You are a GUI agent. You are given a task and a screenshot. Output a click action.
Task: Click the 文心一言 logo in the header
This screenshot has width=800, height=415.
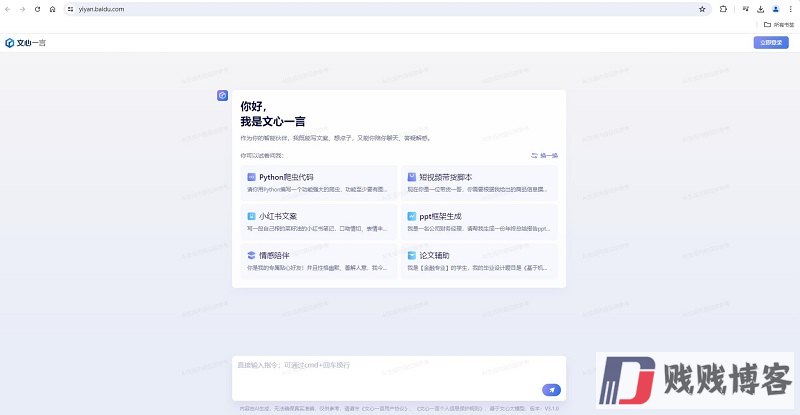pyautogui.click(x=26, y=43)
